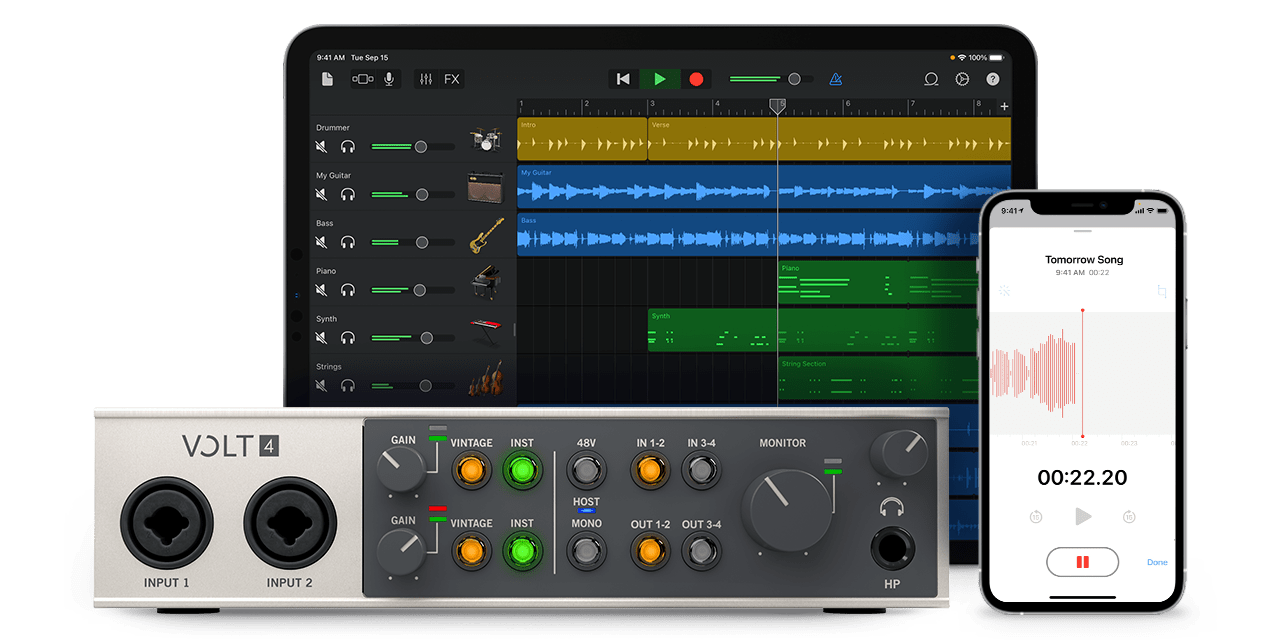The width and height of the screenshot is (1280, 640).
Task: Adjust the master volume slider
Action: click(x=794, y=79)
